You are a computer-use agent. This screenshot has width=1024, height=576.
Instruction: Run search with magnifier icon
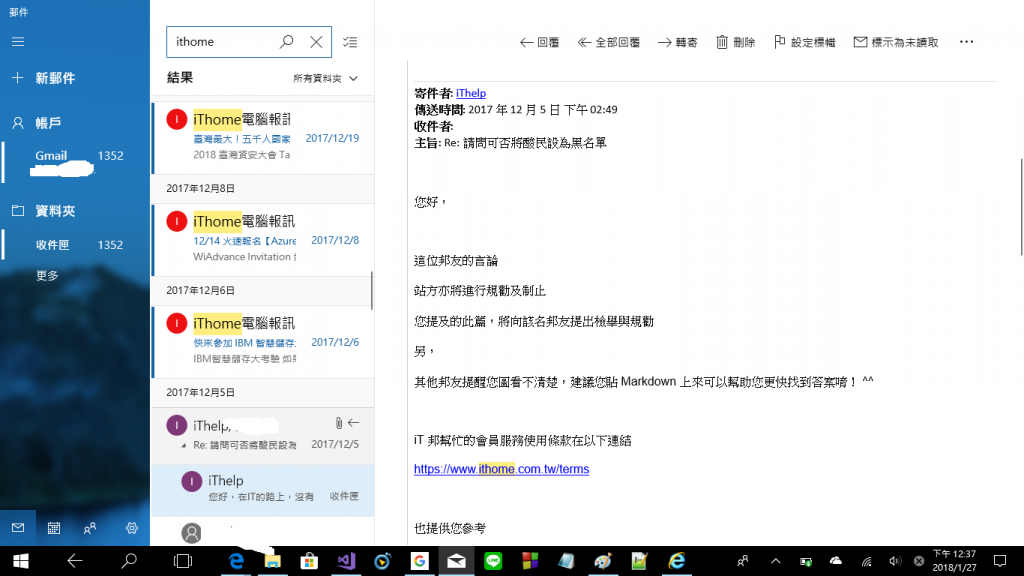287,42
